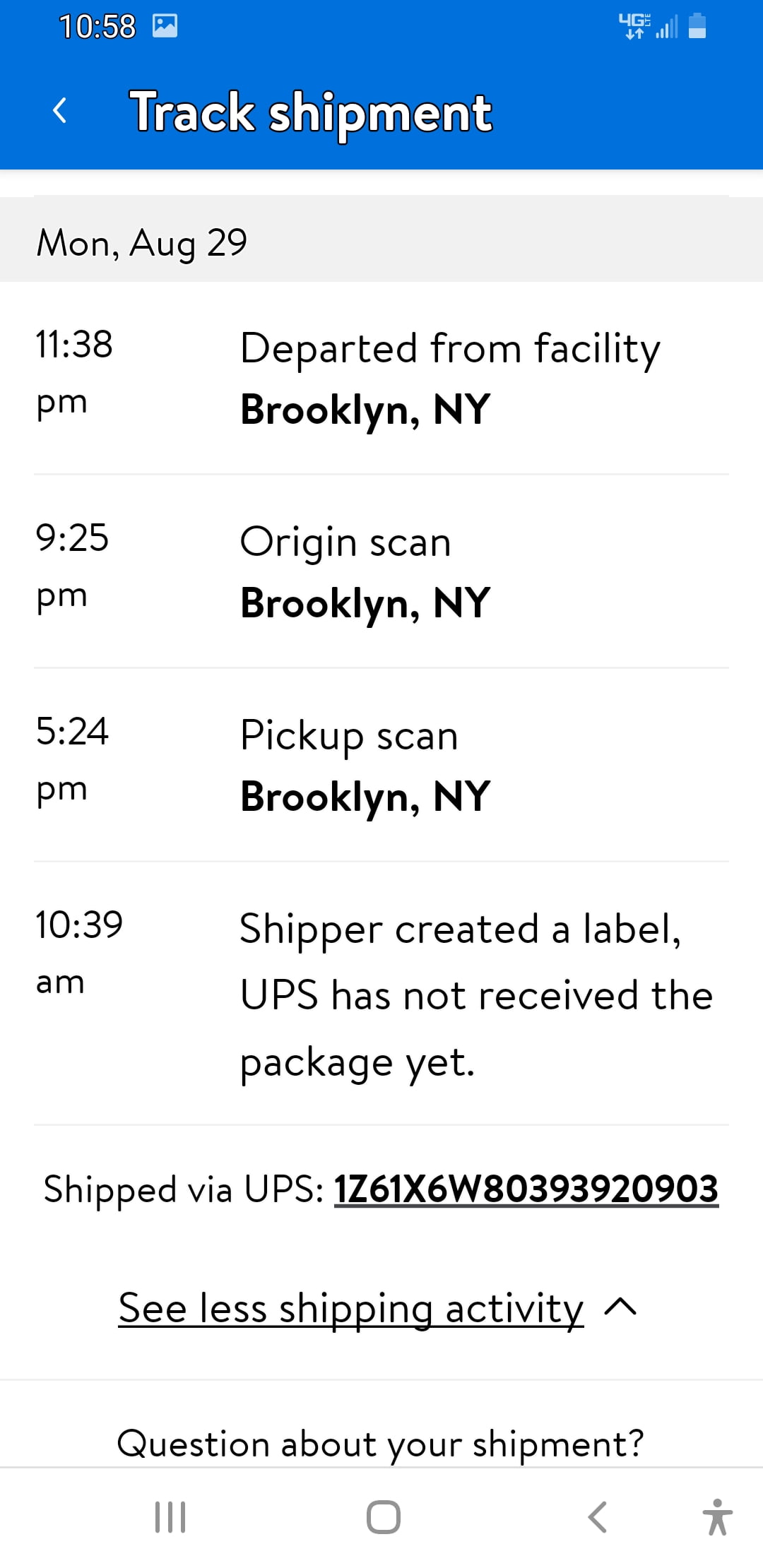The width and height of the screenshot is (763, 1568).
Task: Open Android recent apps button
Action: coord(170,1516)
